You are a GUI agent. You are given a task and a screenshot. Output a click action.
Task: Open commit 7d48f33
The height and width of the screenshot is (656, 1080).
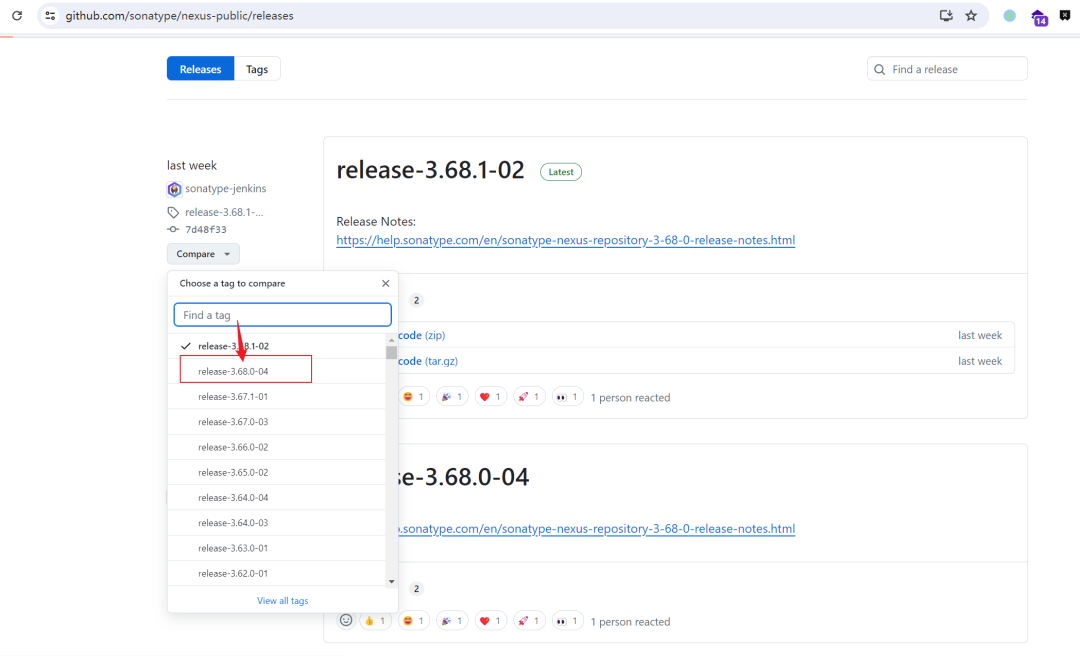pos(205,229)
